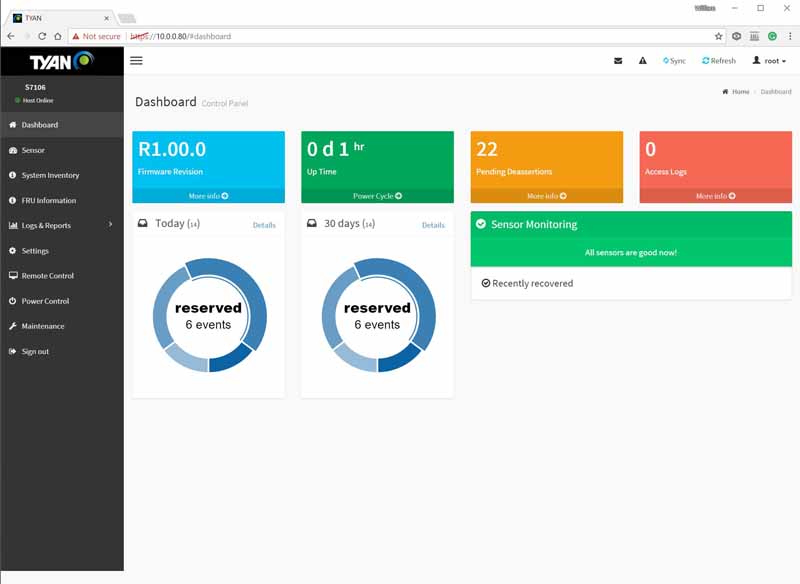Click the Power Control power icon
This screenshot has width=800, height=584.
13,301
